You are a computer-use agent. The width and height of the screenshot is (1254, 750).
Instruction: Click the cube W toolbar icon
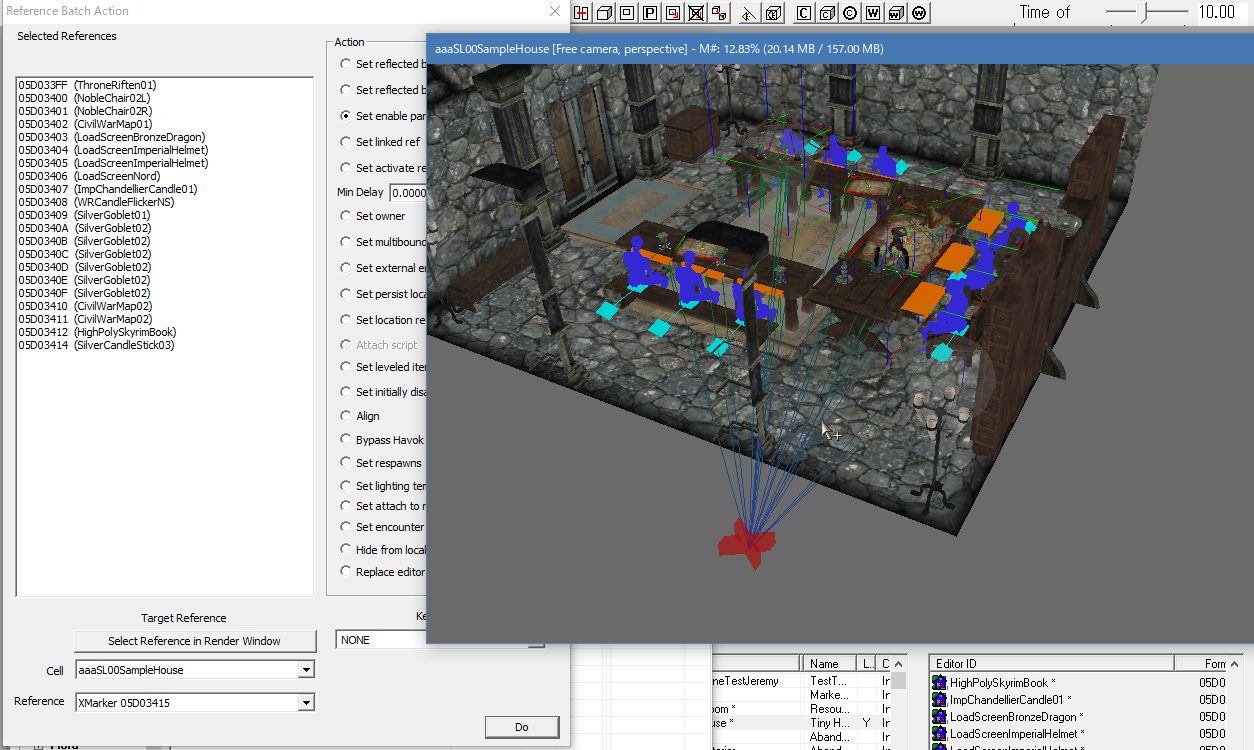[x=896, y=13]
